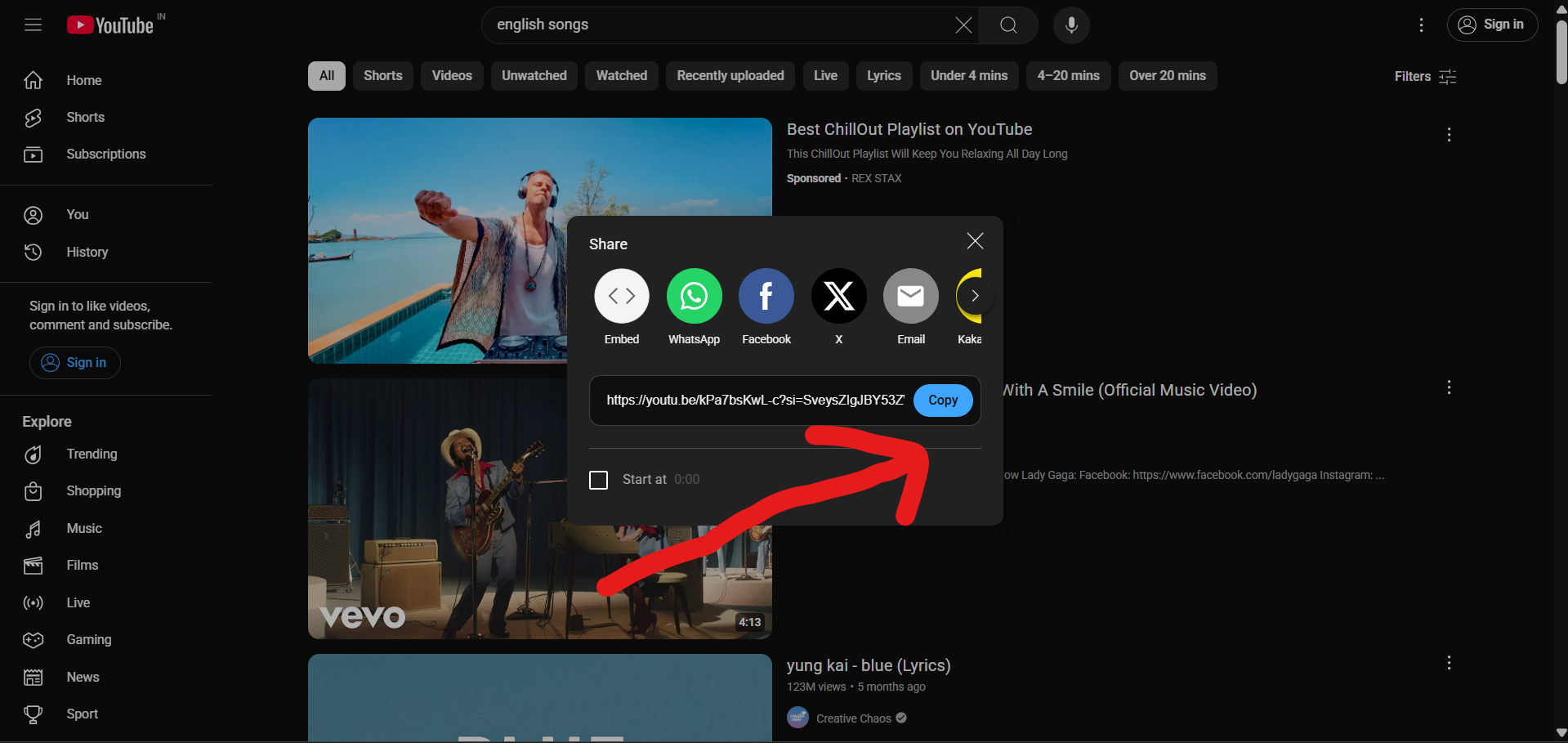Share via Embed icon

[x=622, y=296]
